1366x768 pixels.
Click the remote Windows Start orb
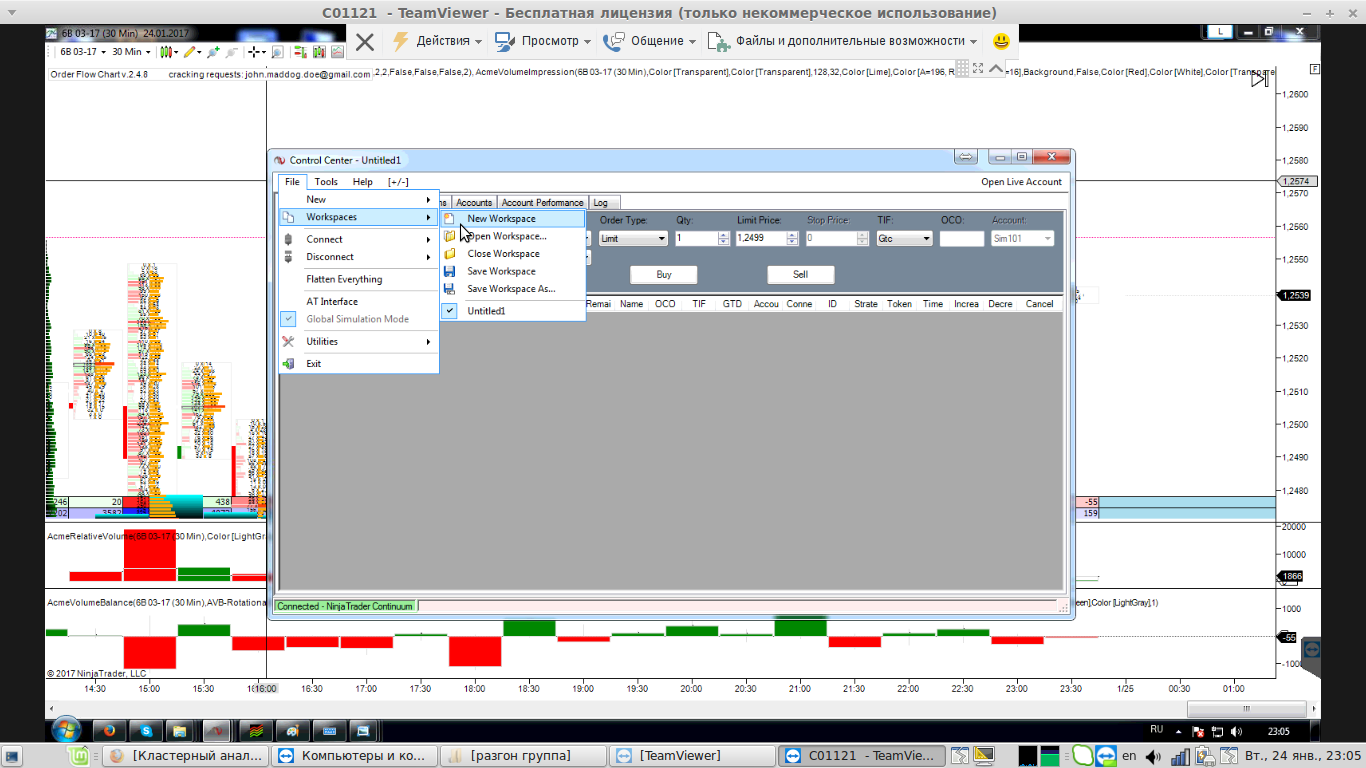click(x=67, y=731)
